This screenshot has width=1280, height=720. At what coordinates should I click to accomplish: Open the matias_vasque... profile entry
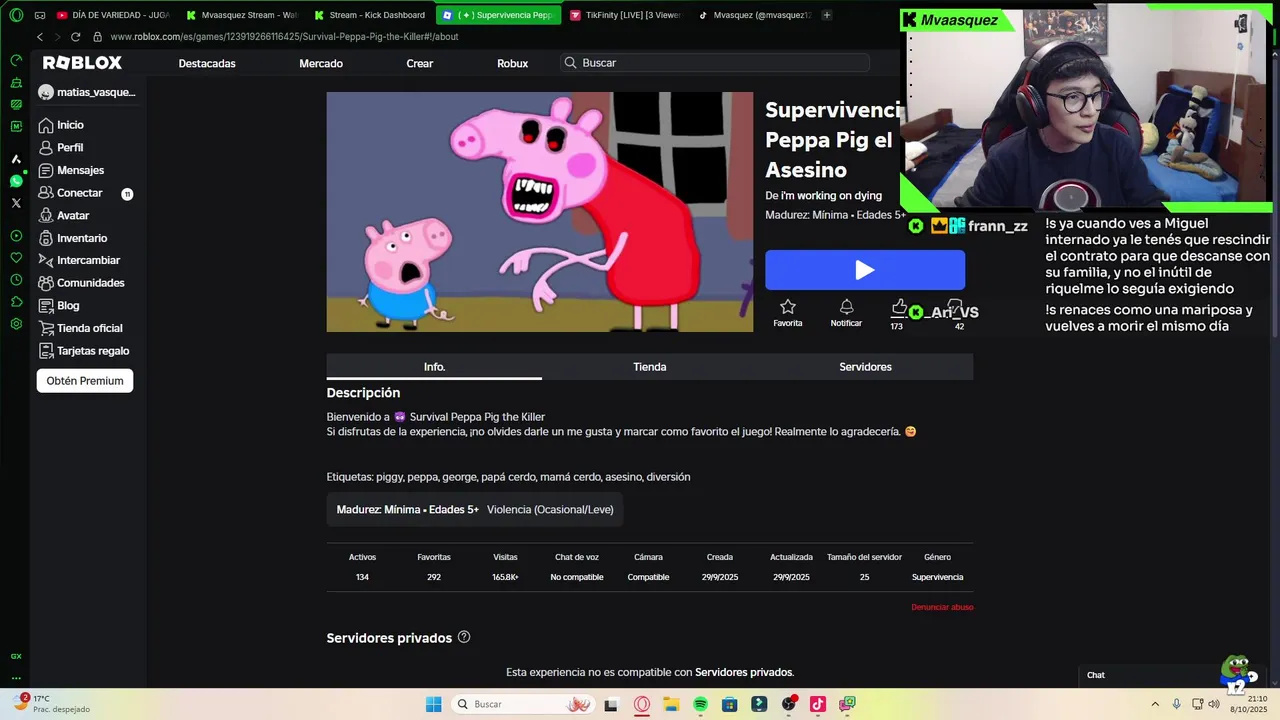pos(87,92)
